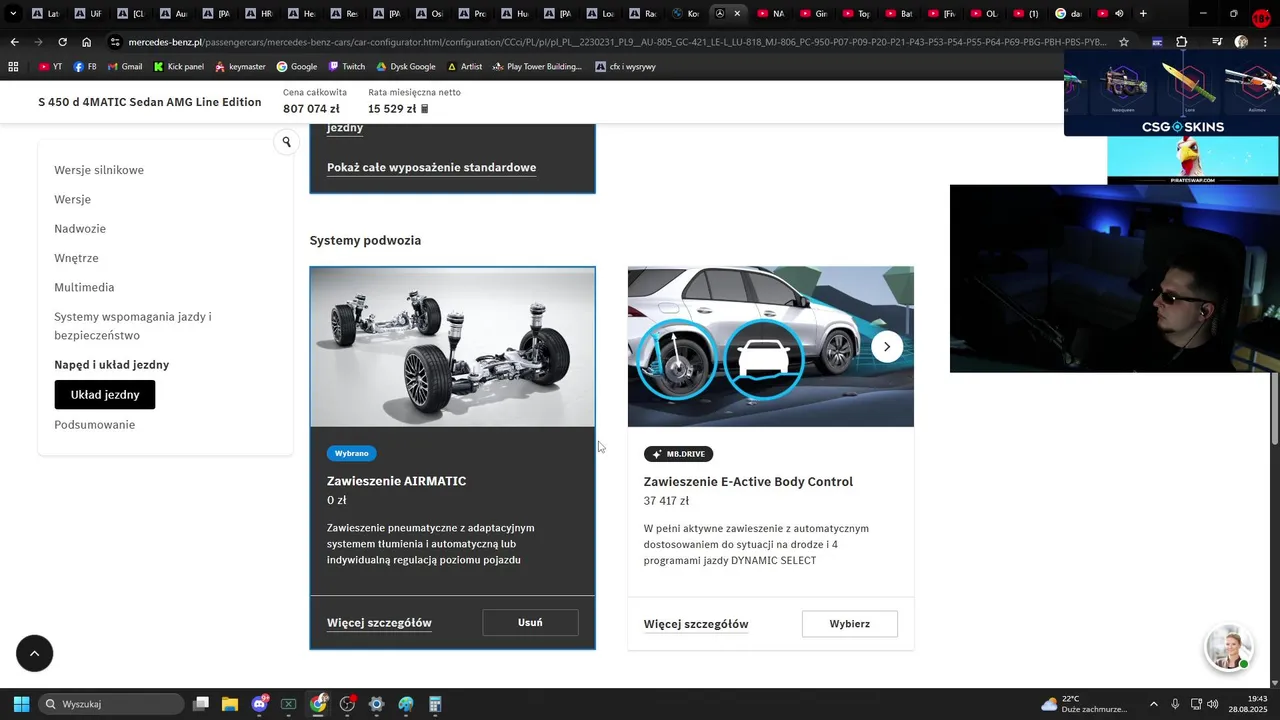Open Discord from the taskbar
This screenshot has width=1280, height=720.
[260, 704]
